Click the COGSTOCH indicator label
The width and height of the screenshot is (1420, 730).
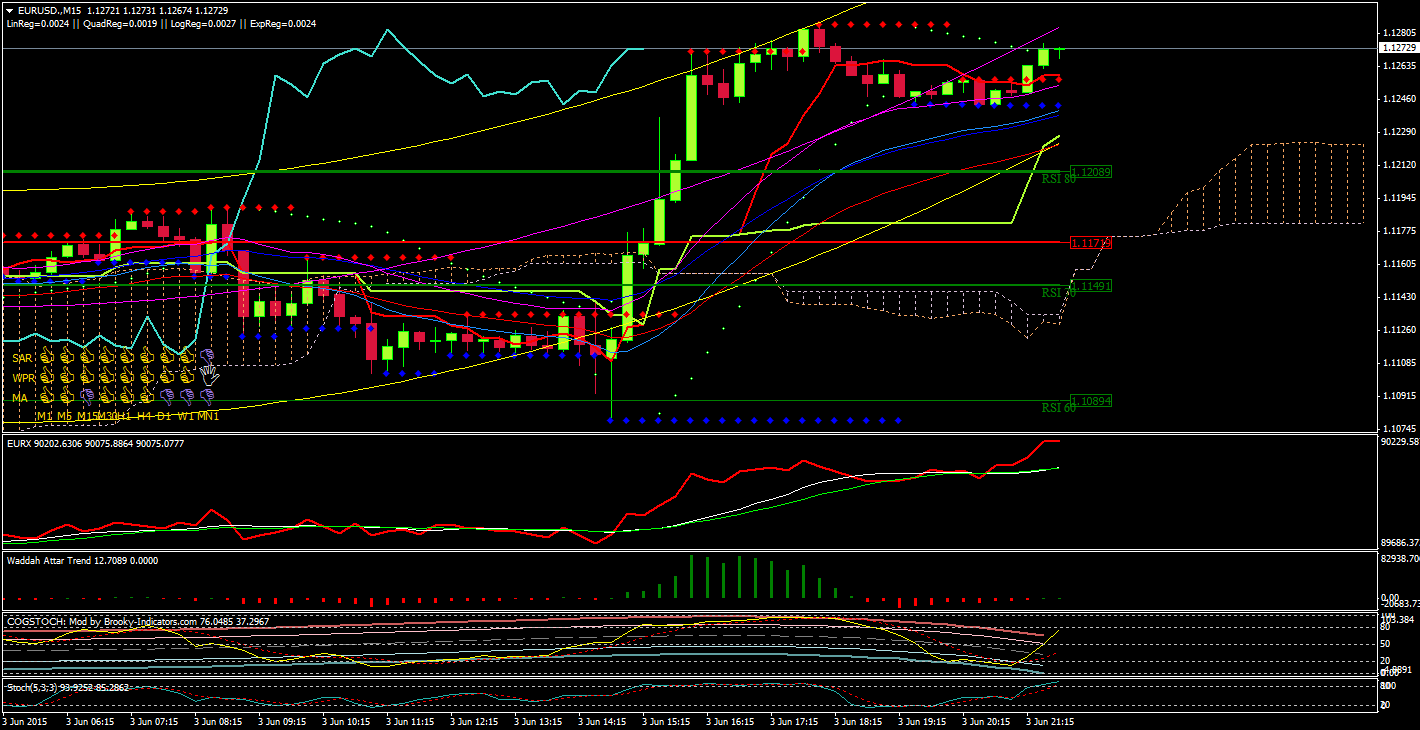click(100, 621)
